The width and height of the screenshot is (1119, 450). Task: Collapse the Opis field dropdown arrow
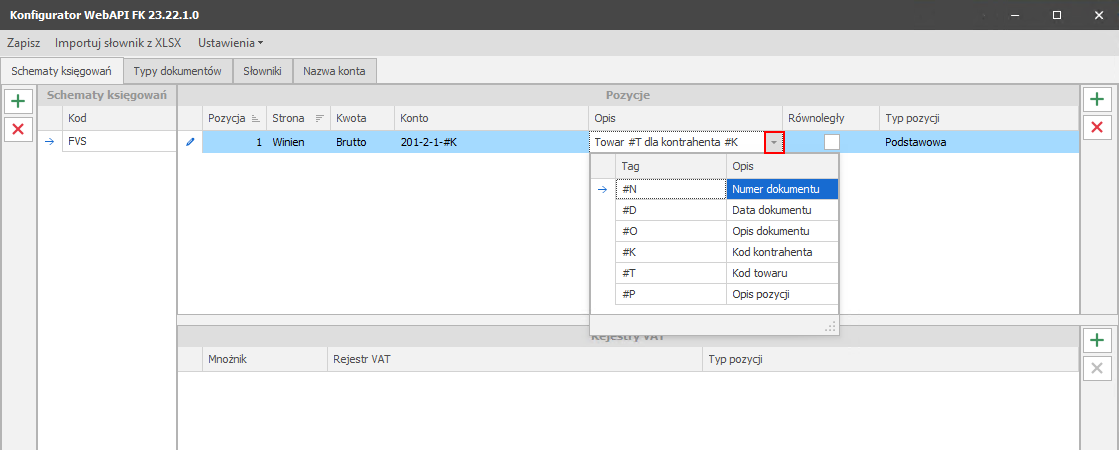773,143
